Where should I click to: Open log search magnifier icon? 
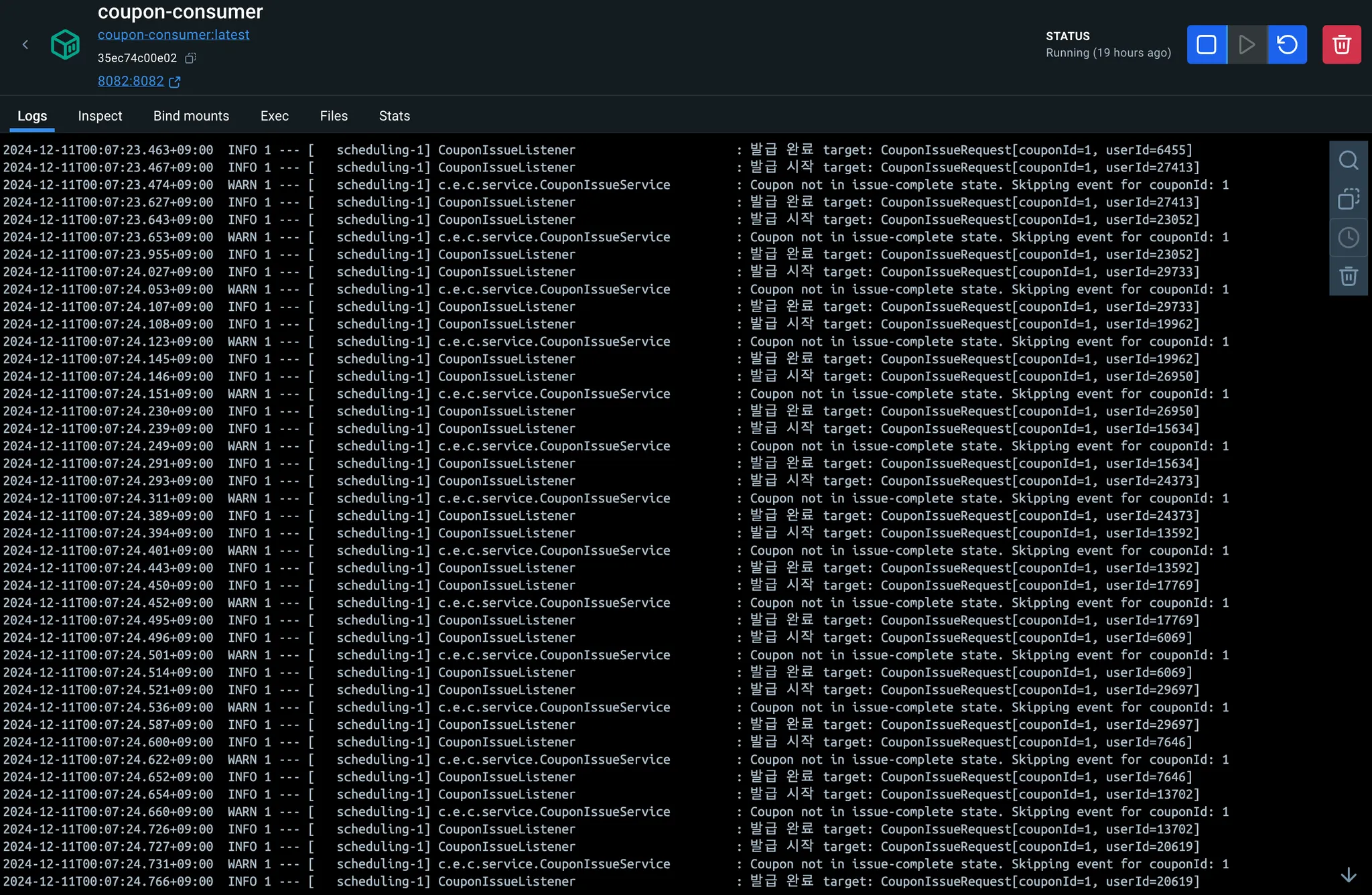(x=1348, y=160)
